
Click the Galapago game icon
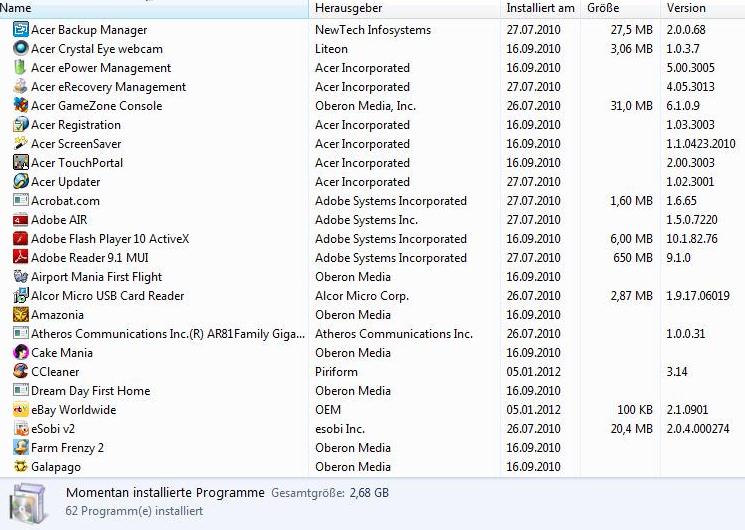tap(21, 467)
